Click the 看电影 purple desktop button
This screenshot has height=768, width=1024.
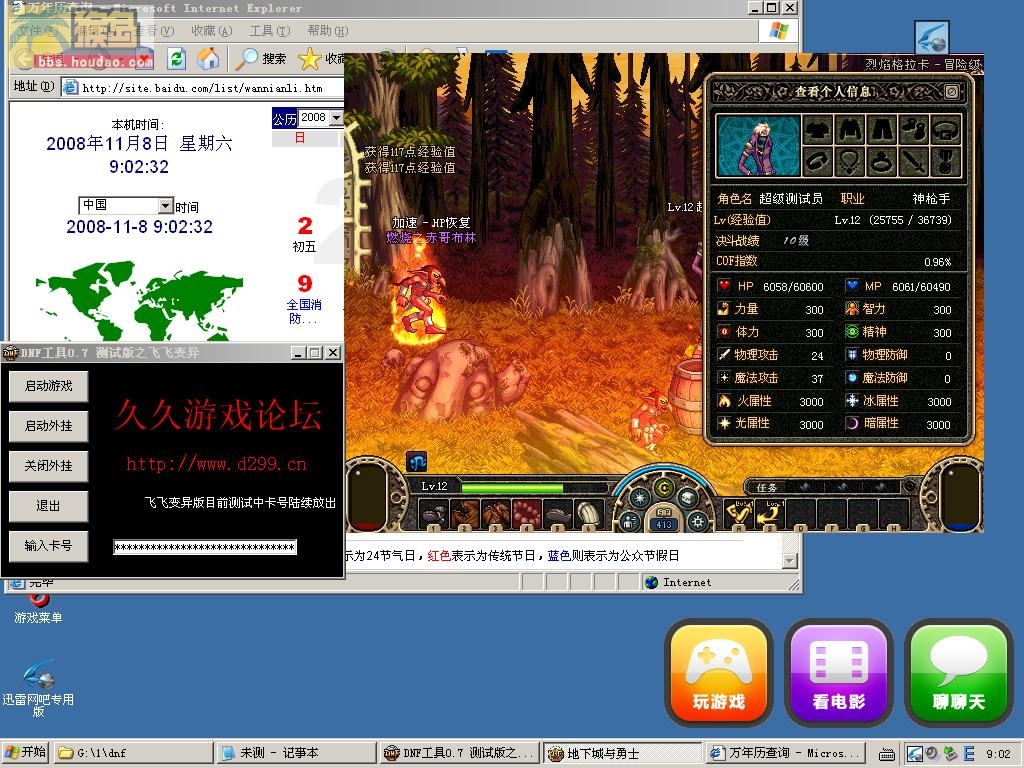coord(839,673)
